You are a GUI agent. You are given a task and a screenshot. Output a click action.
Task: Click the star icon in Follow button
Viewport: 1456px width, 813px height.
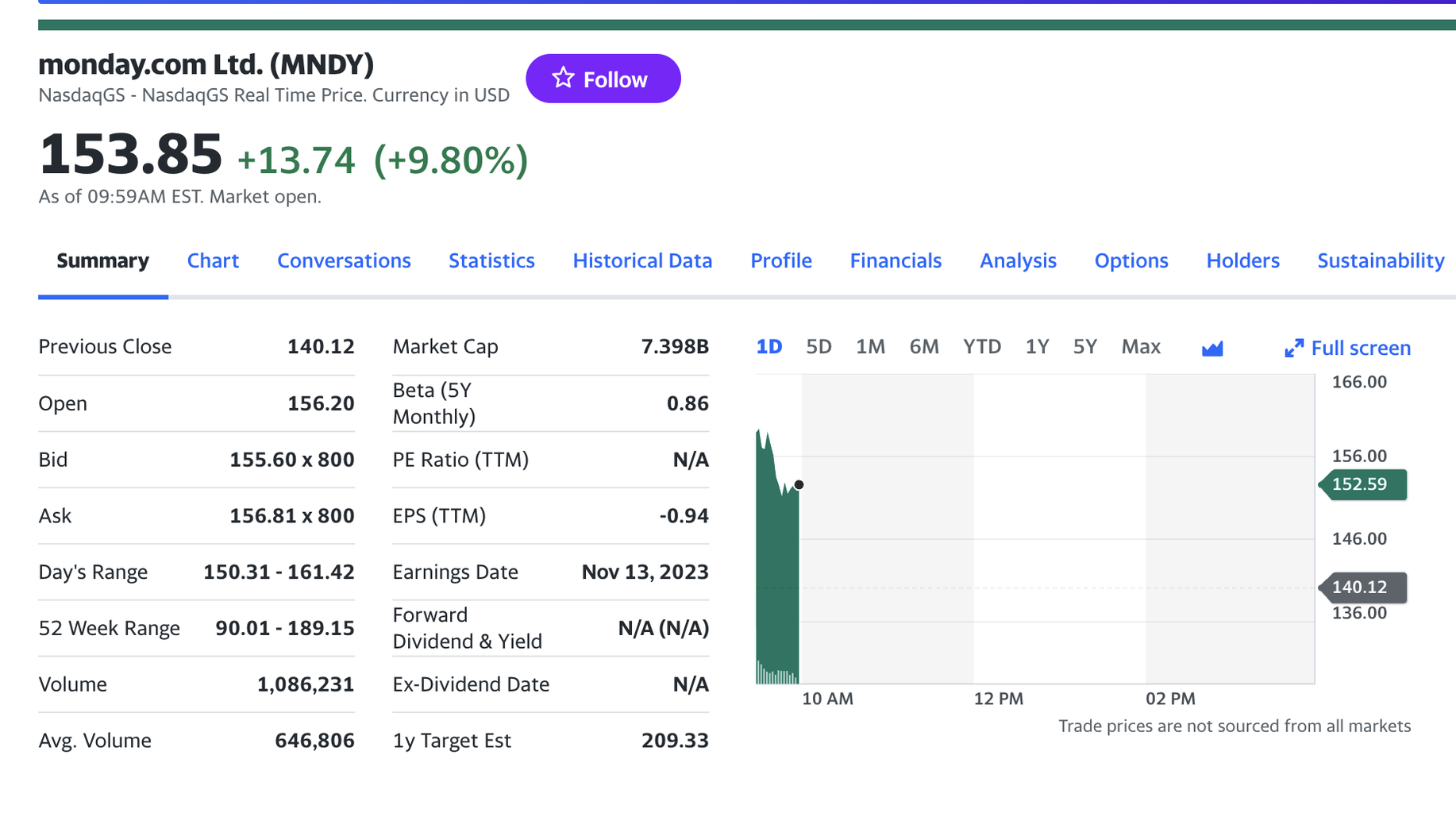pyautogui.click(x=563, y=78)
